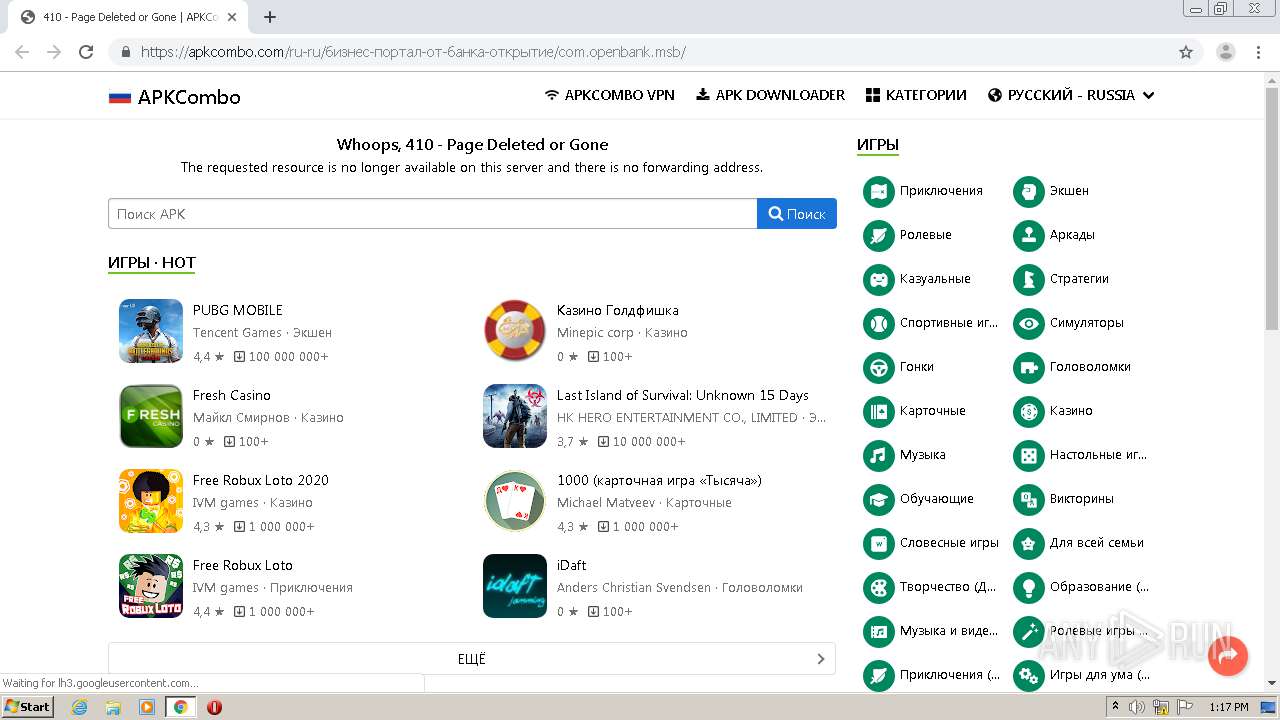The width and height of the screenshot is (1280, 720).
Task: Click the Творчество palette icon
Action: (879, 587)
